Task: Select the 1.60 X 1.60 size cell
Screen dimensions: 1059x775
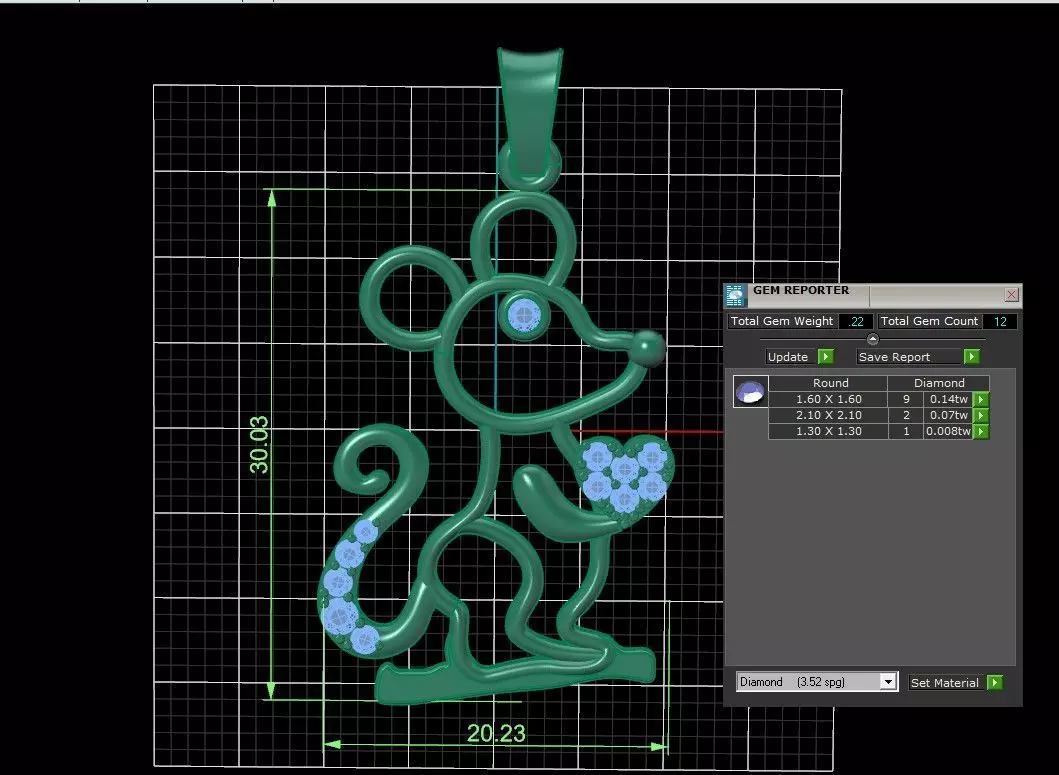Action: pos(828,399)
